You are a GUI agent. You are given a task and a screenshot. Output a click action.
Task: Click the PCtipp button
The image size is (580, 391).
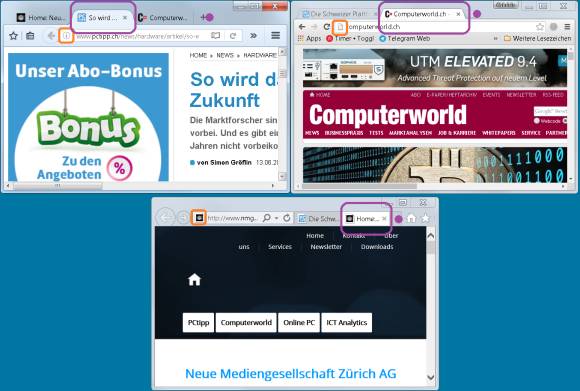198,323
